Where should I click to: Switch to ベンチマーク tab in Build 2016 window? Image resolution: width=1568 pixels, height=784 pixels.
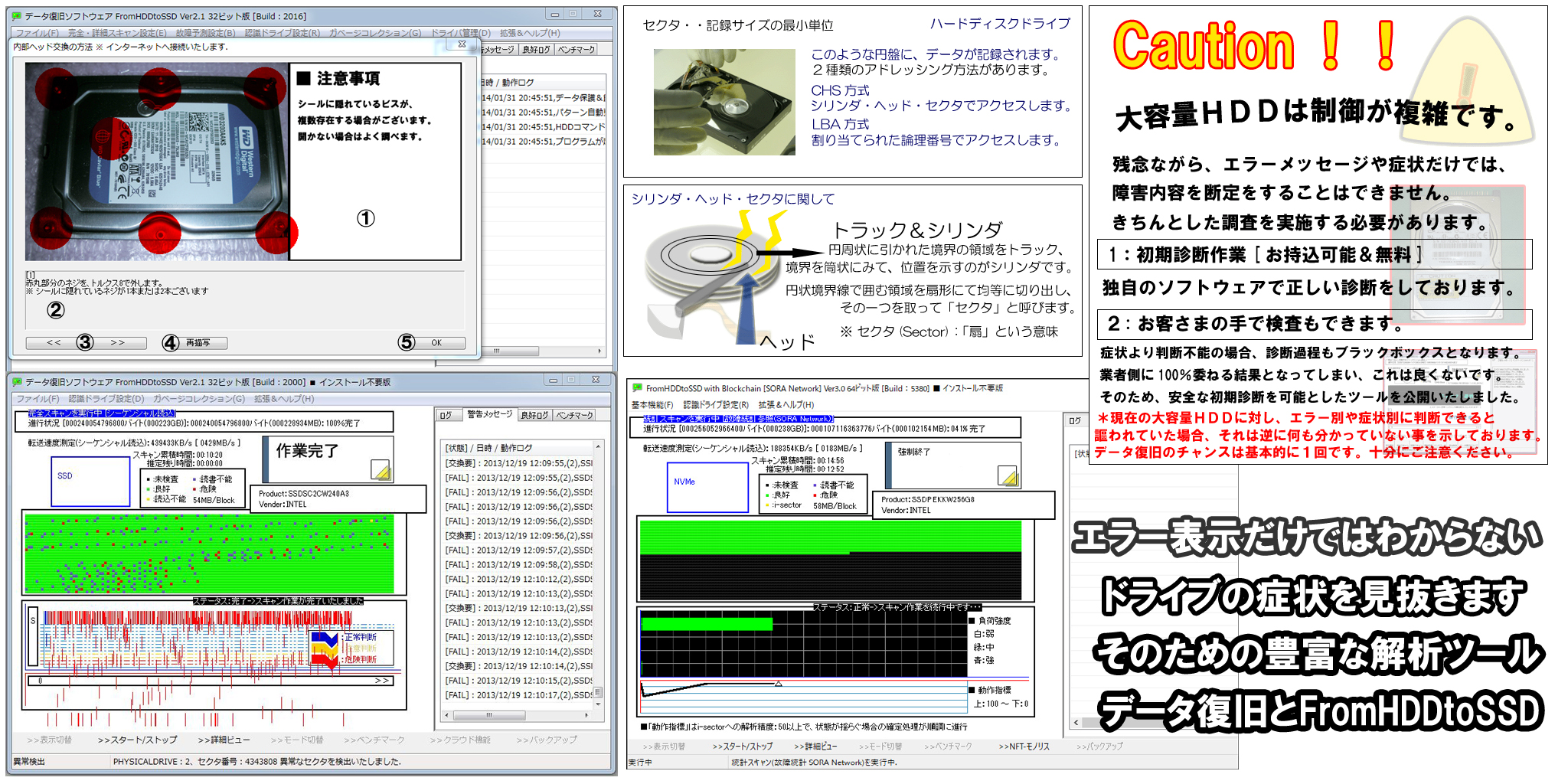tap(577, 50)
